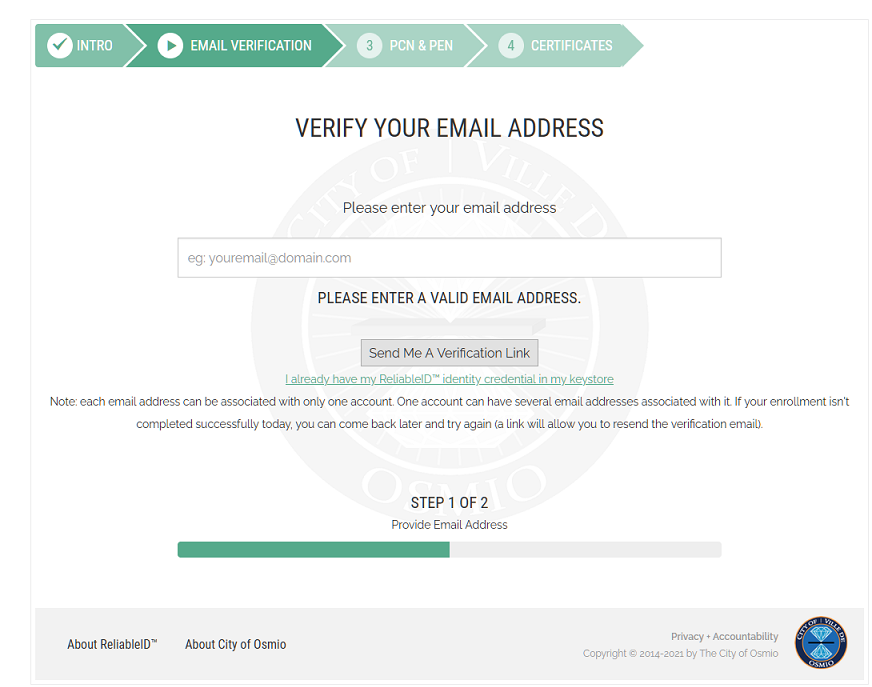872x687 pixels.
Task: Click the gray unfilled part of progress bar
Action: tap(585, 549)
